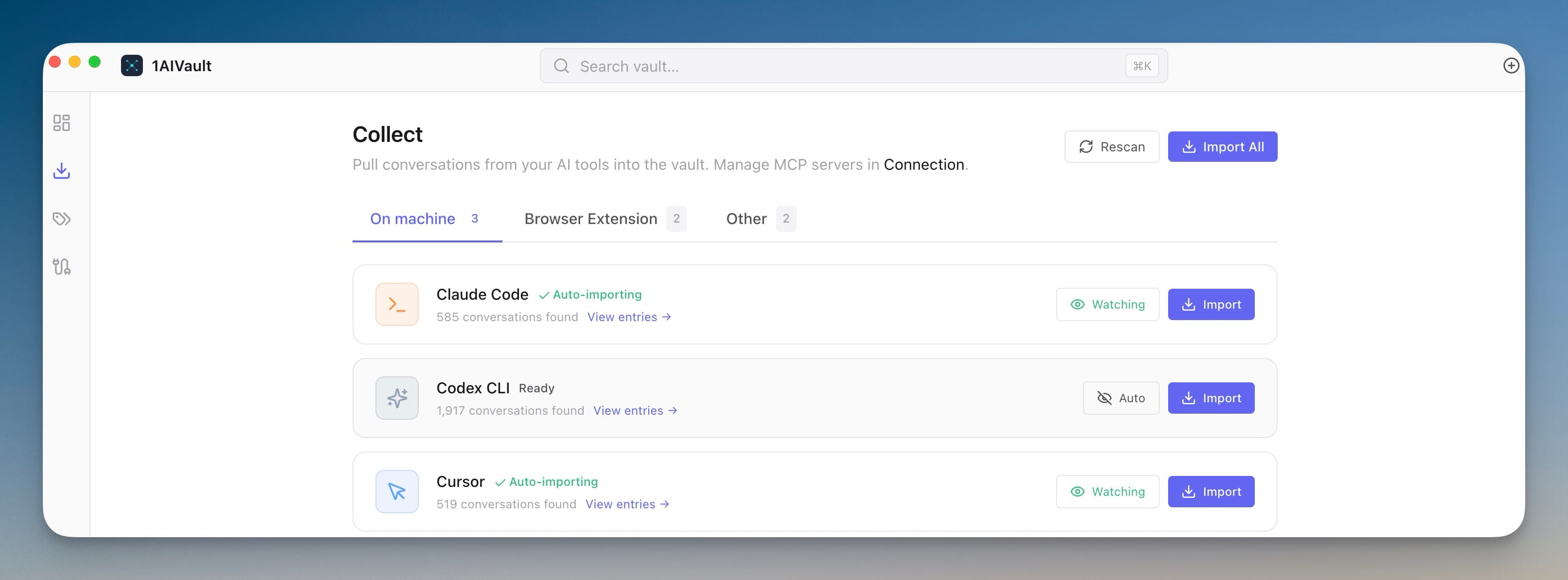This screenshot has height=580, width=1568.
Task: Open the Collect download icon in sidebar
Action: pos(61,171)
